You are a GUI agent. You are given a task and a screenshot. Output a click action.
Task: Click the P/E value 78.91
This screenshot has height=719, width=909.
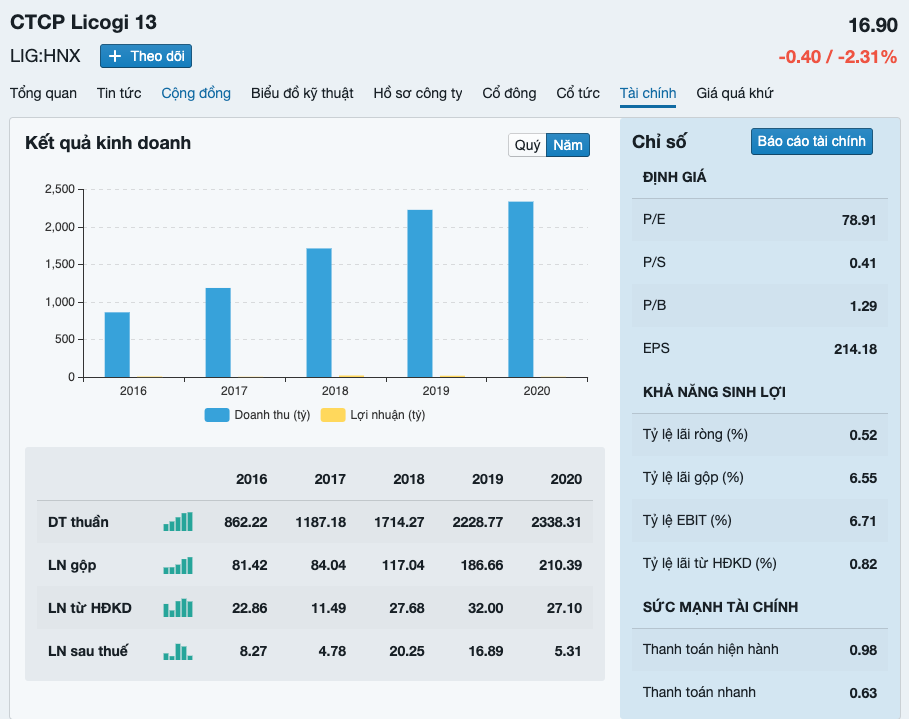tap(859, 220)
